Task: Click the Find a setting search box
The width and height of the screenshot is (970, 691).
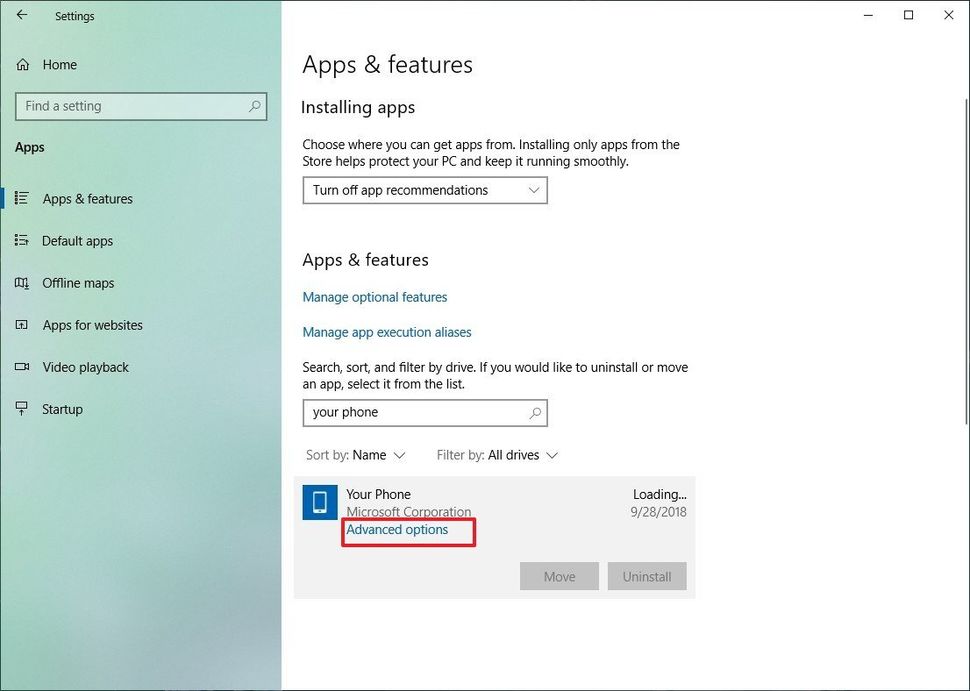Action: pos(141,106)
